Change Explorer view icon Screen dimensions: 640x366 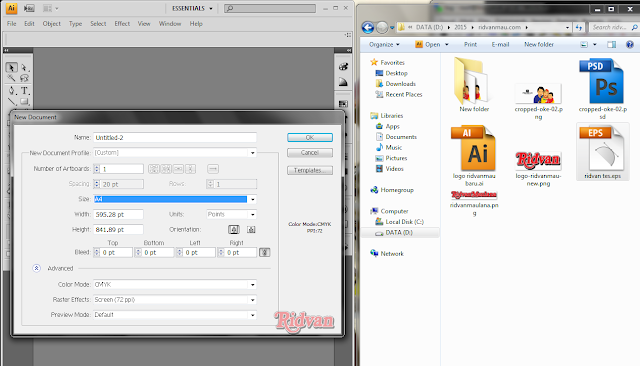pyautogui.click(x=584, y=44)
